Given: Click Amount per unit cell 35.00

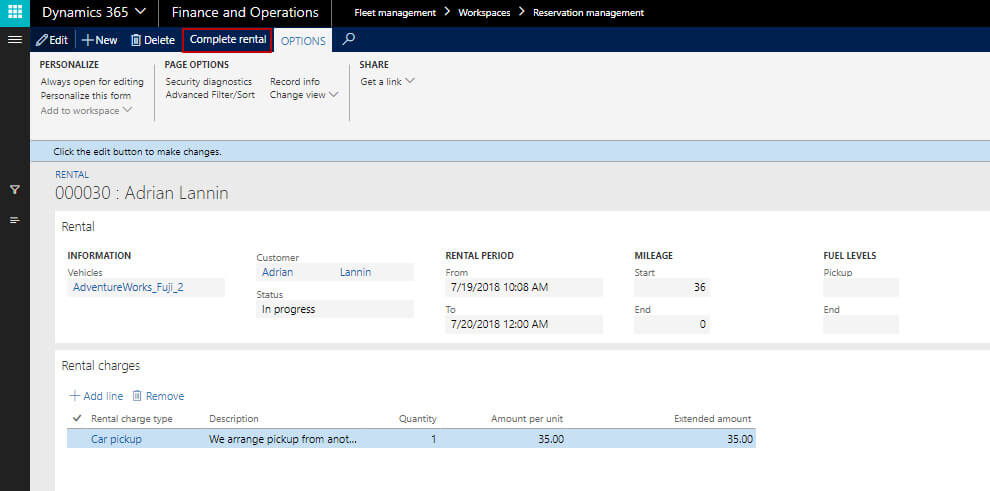Looking at the screenshot, I should point(551,439).
